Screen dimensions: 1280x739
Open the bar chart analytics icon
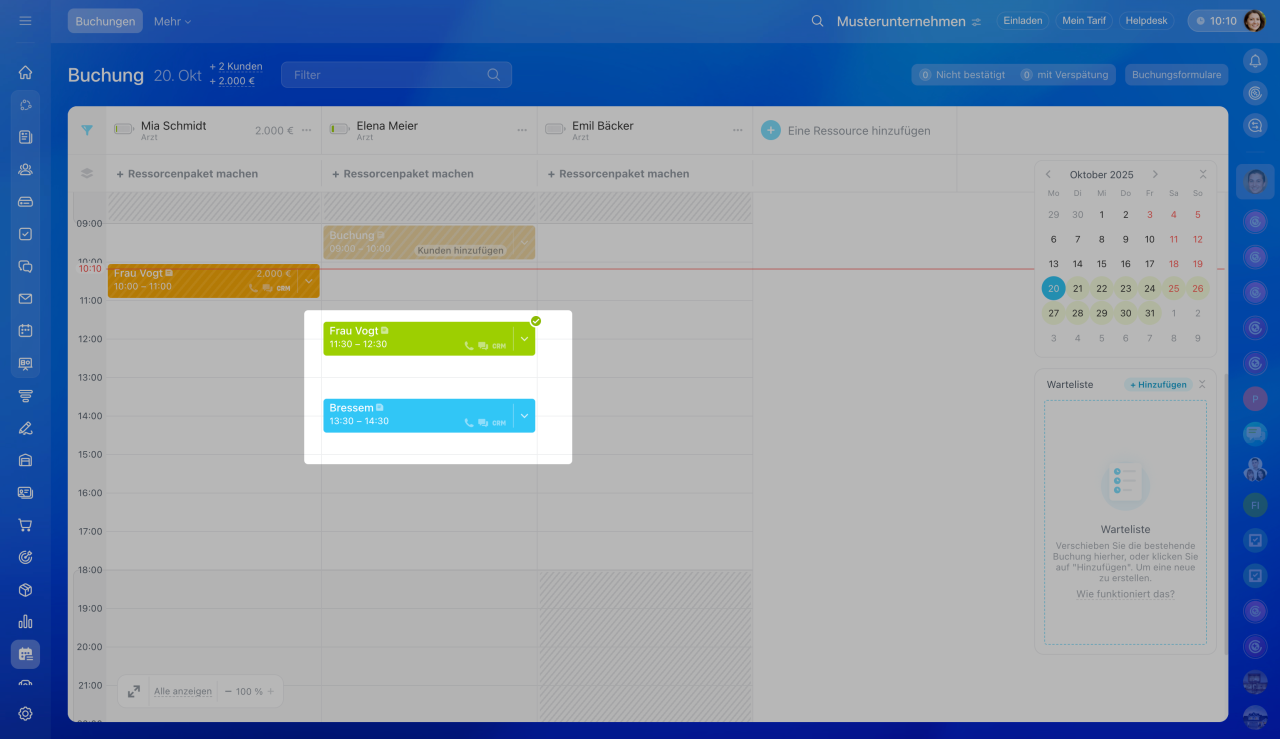(x=25, y=621)
